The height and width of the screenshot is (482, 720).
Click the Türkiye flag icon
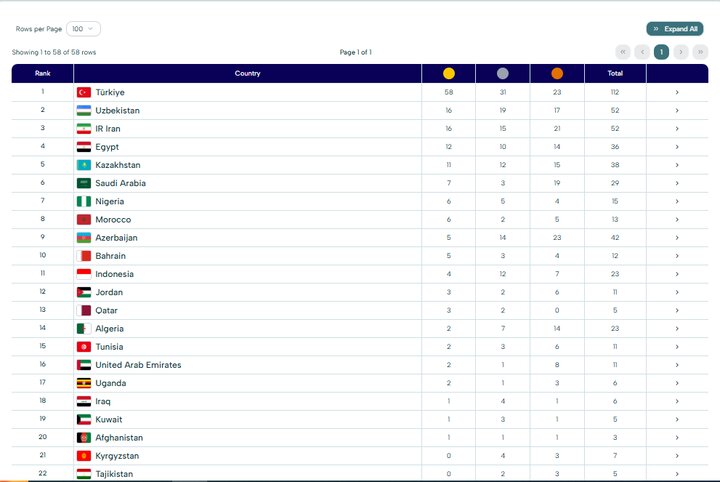click(x=84, y=92)
